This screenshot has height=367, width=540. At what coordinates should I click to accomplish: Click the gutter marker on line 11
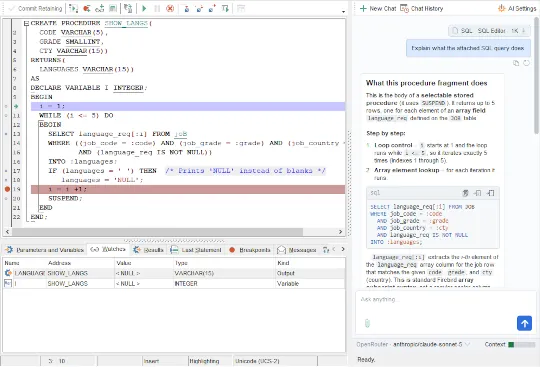tap(6, 115)
